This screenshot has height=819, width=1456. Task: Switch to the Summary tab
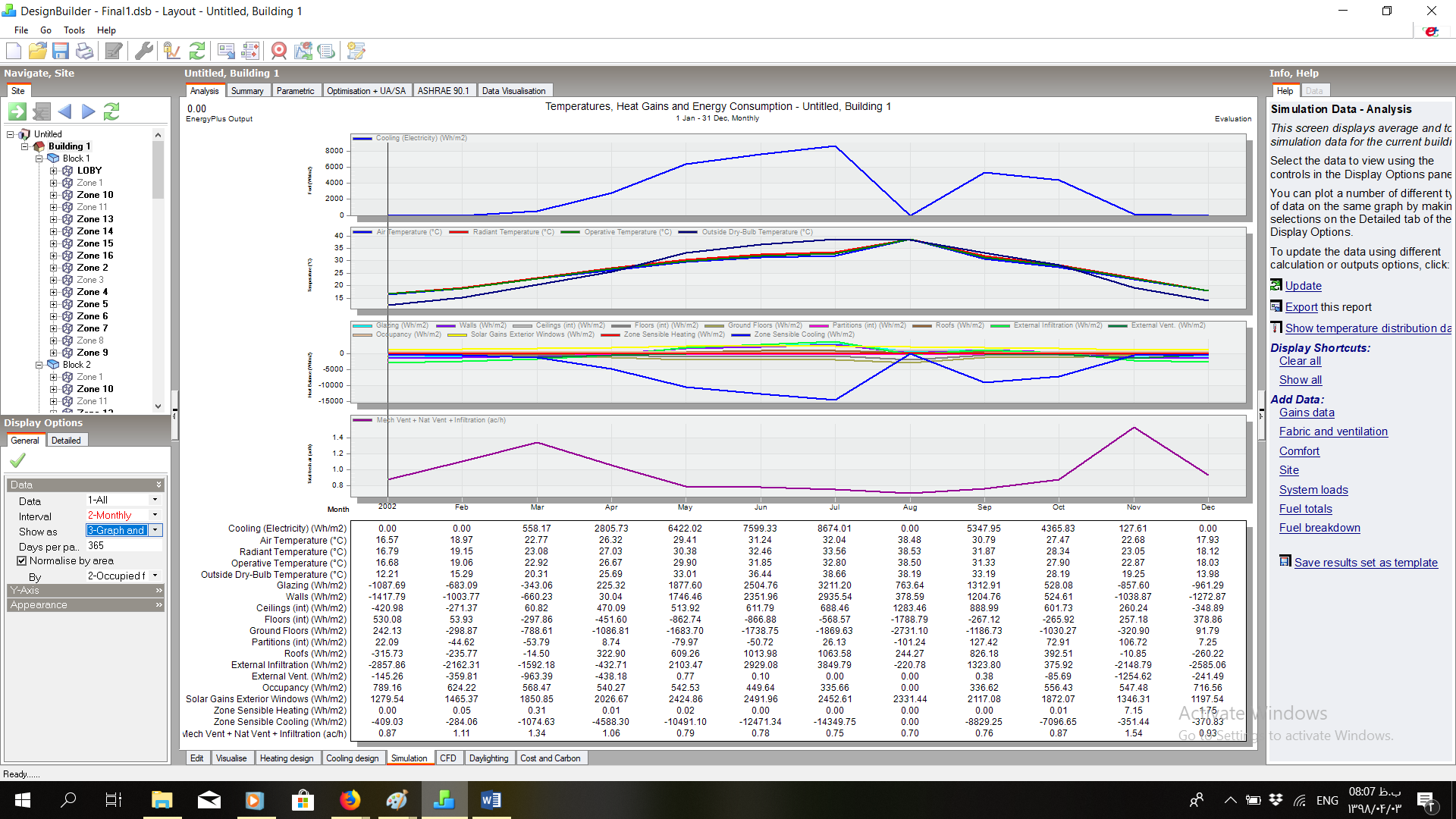pos(247,91)
